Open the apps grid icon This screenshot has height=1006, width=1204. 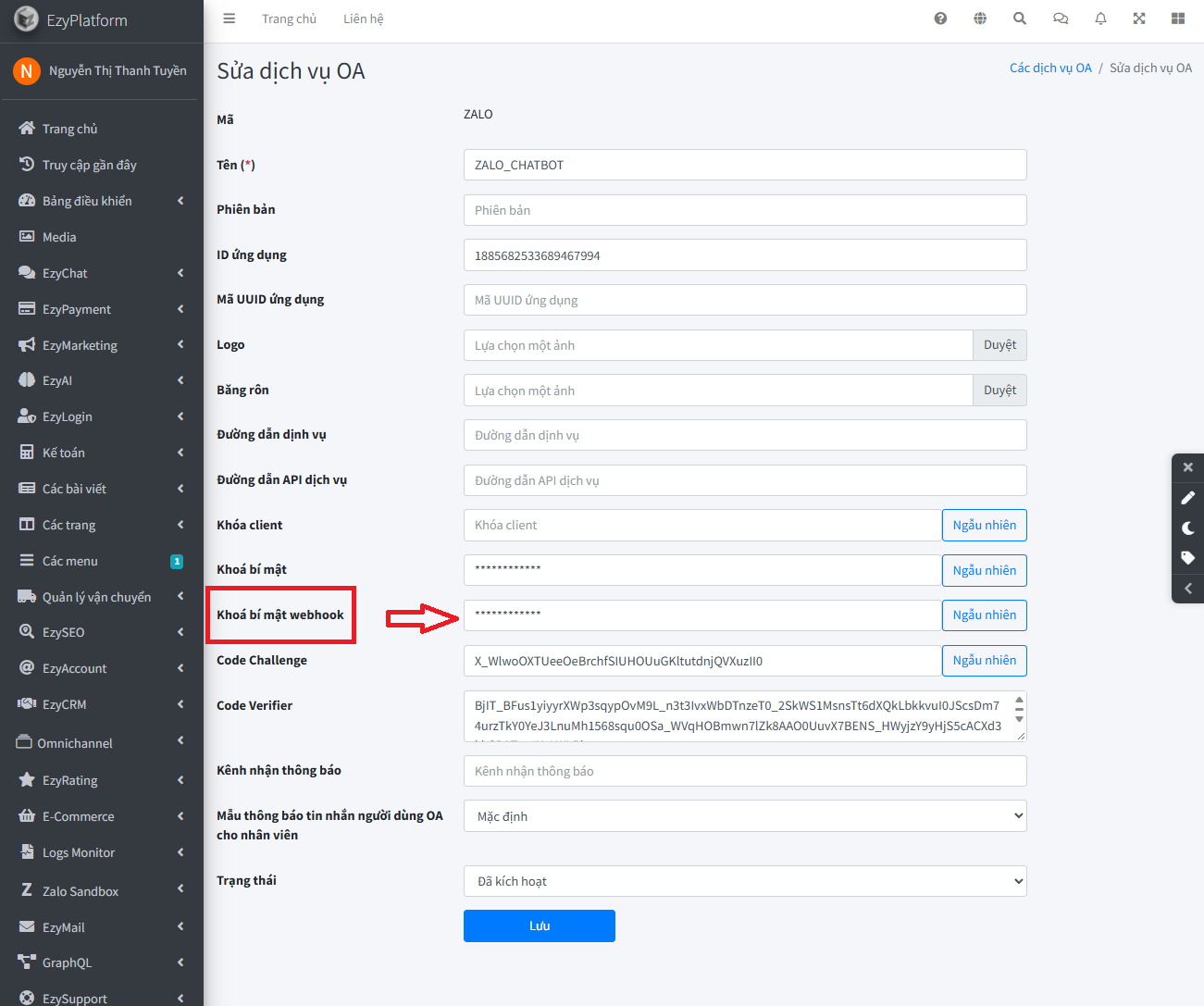pyautogui.click(x=1178, y=19)
